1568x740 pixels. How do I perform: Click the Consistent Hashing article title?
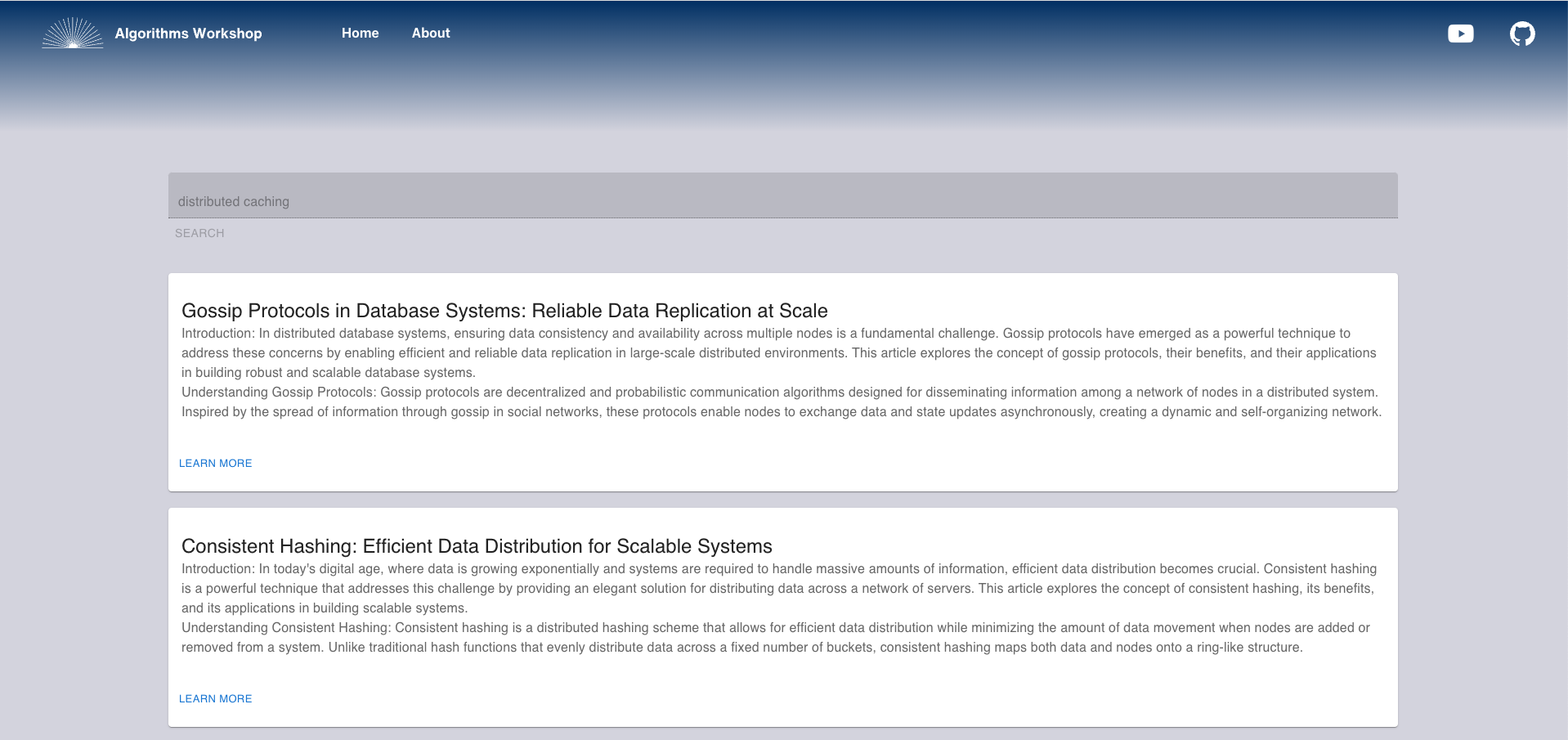point(477,546)
